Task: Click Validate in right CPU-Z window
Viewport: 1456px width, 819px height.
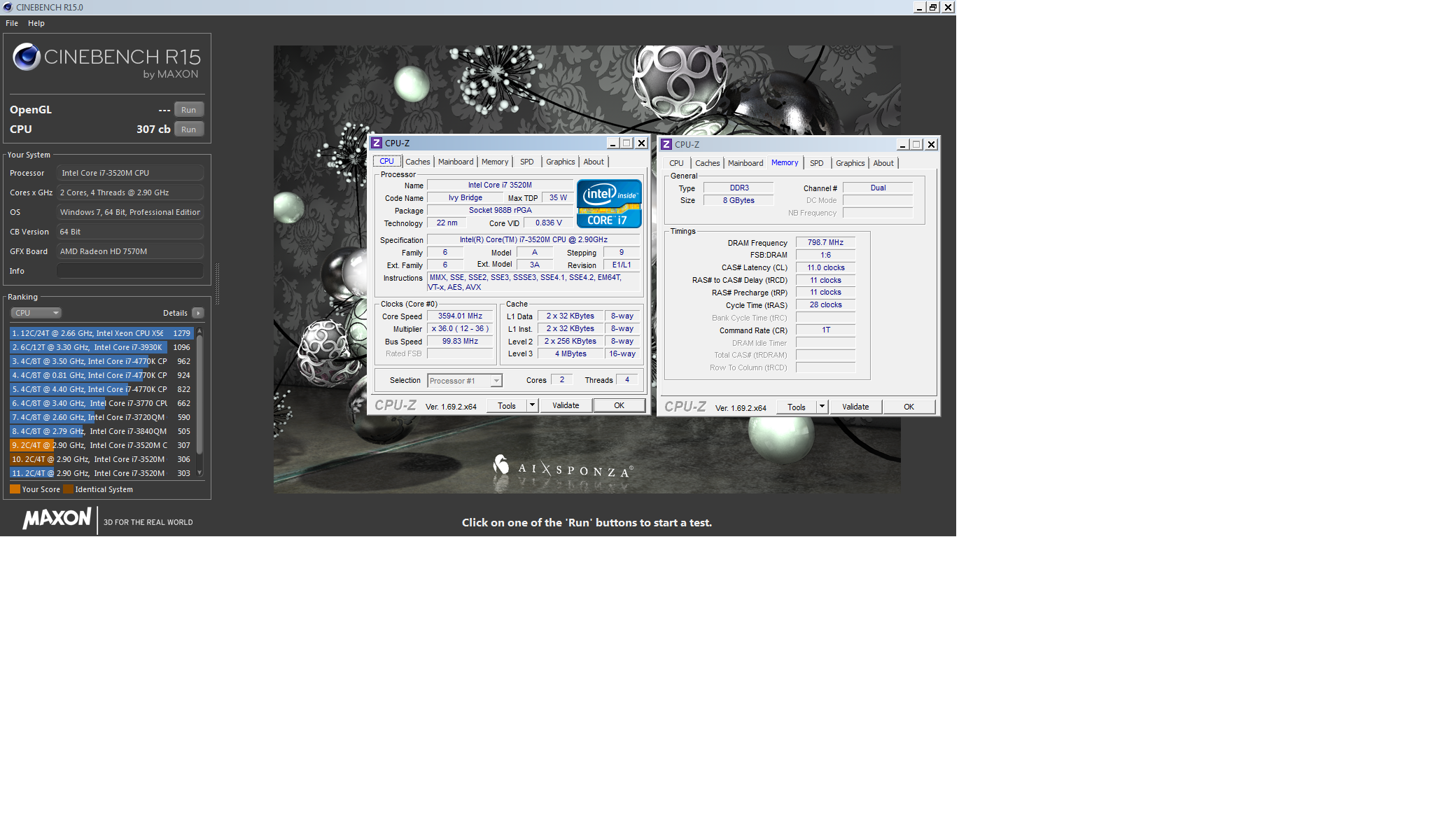Action: [855, 407]
